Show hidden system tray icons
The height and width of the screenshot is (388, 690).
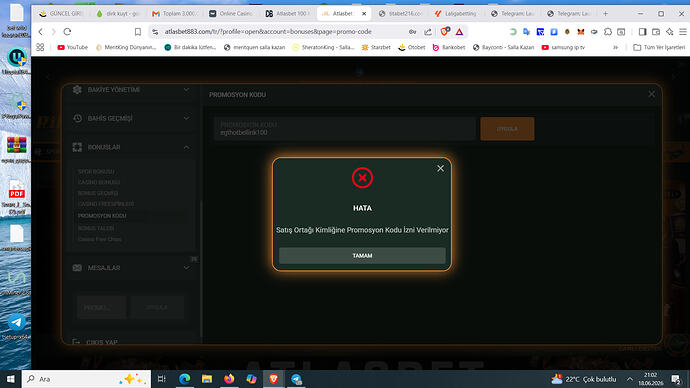click(x=630, y=379)
